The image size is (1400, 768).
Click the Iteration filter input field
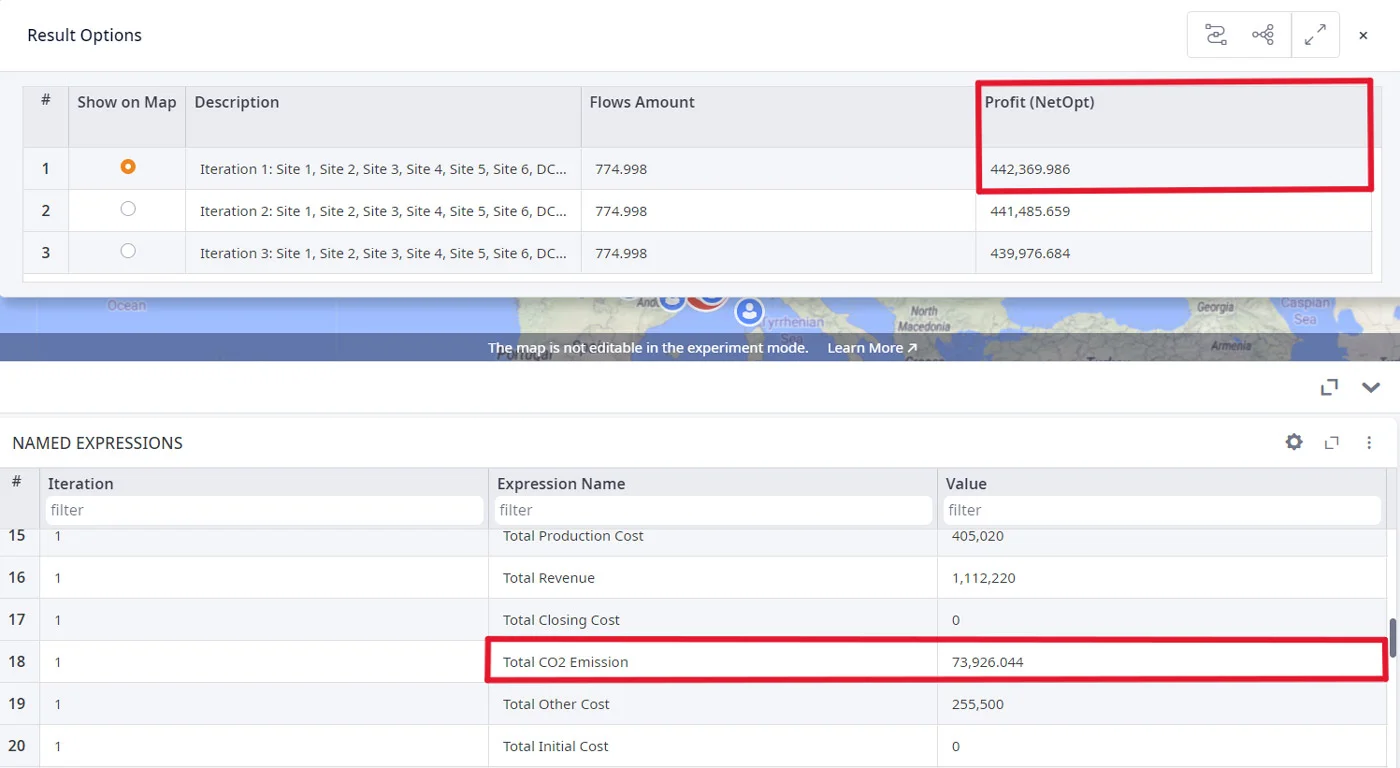pyautogui.click(x=264, y=510)
